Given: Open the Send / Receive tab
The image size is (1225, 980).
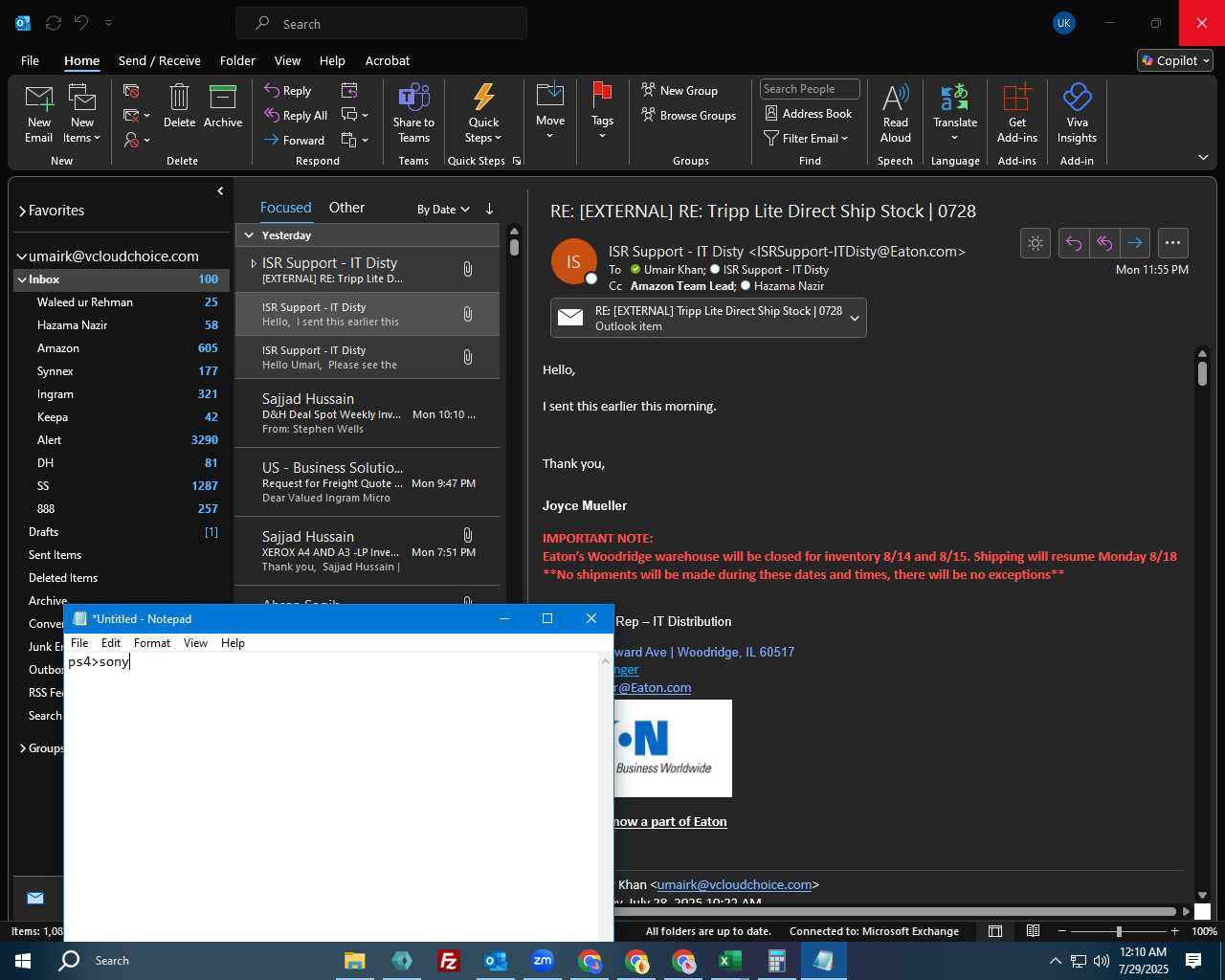Looking at the screenshot, I should [159, 60].
